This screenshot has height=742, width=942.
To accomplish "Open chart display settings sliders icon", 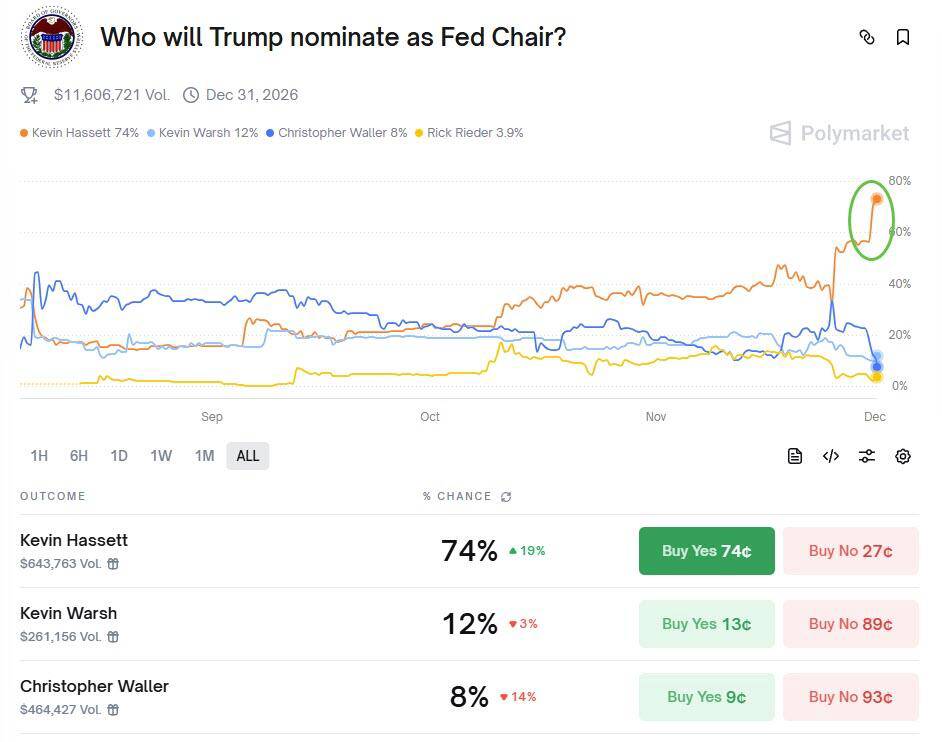I will (866, 455).
